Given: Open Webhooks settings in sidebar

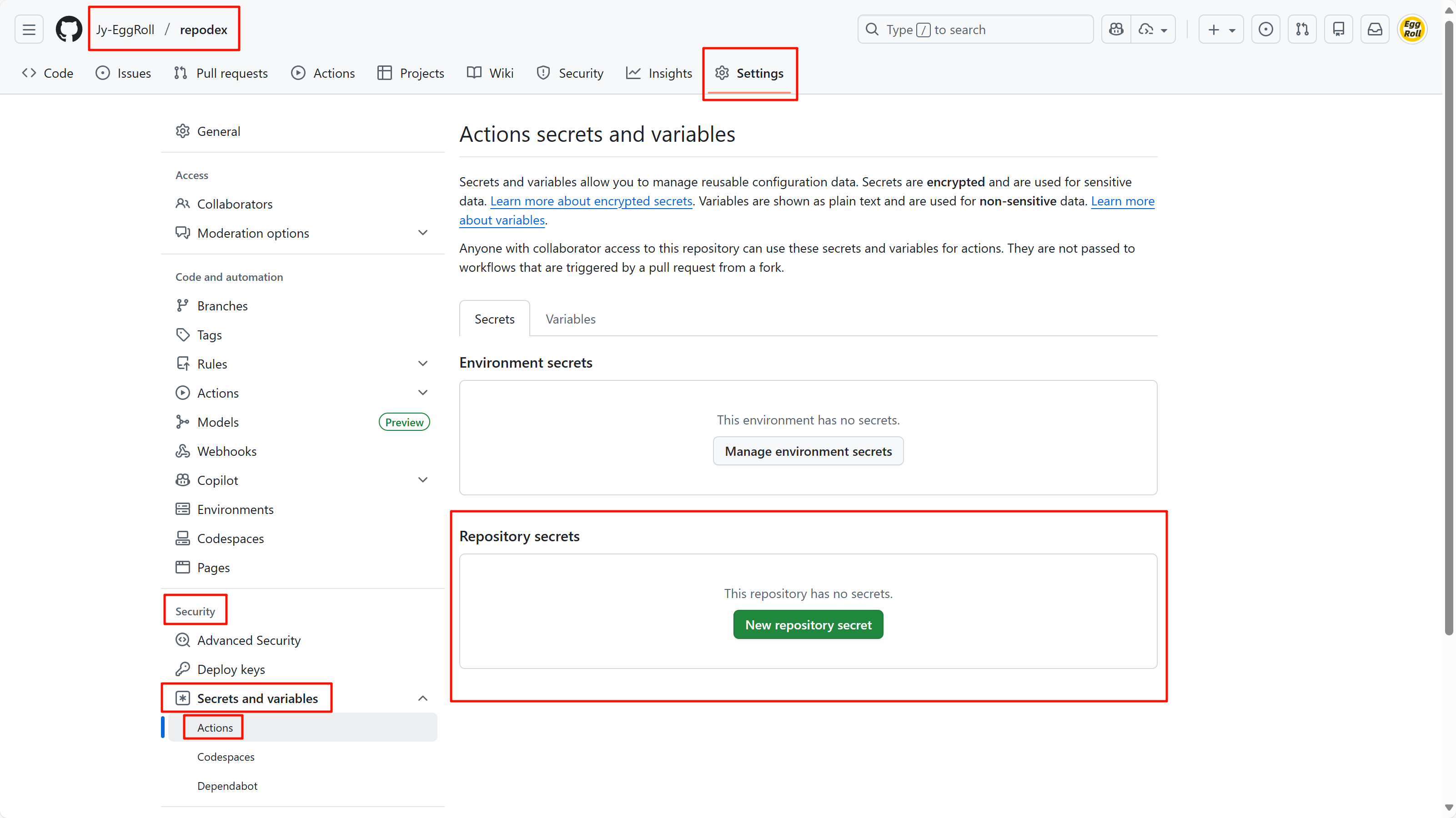Looking at the screenshot, I should 226,451.
